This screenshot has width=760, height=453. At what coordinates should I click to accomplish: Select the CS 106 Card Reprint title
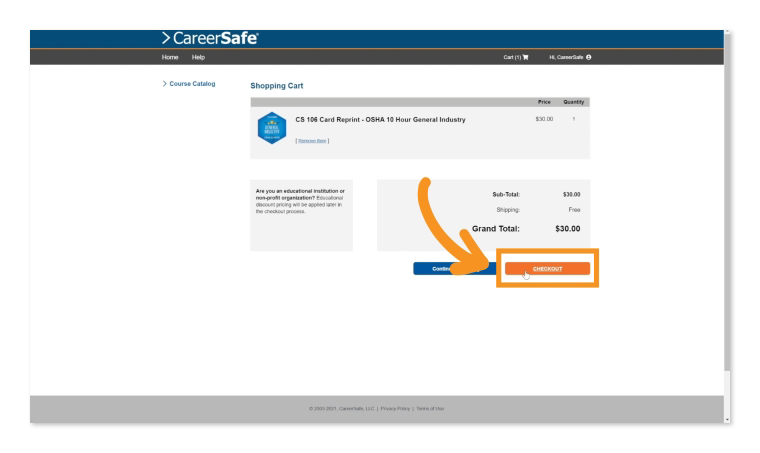click(x=380, y=120)
